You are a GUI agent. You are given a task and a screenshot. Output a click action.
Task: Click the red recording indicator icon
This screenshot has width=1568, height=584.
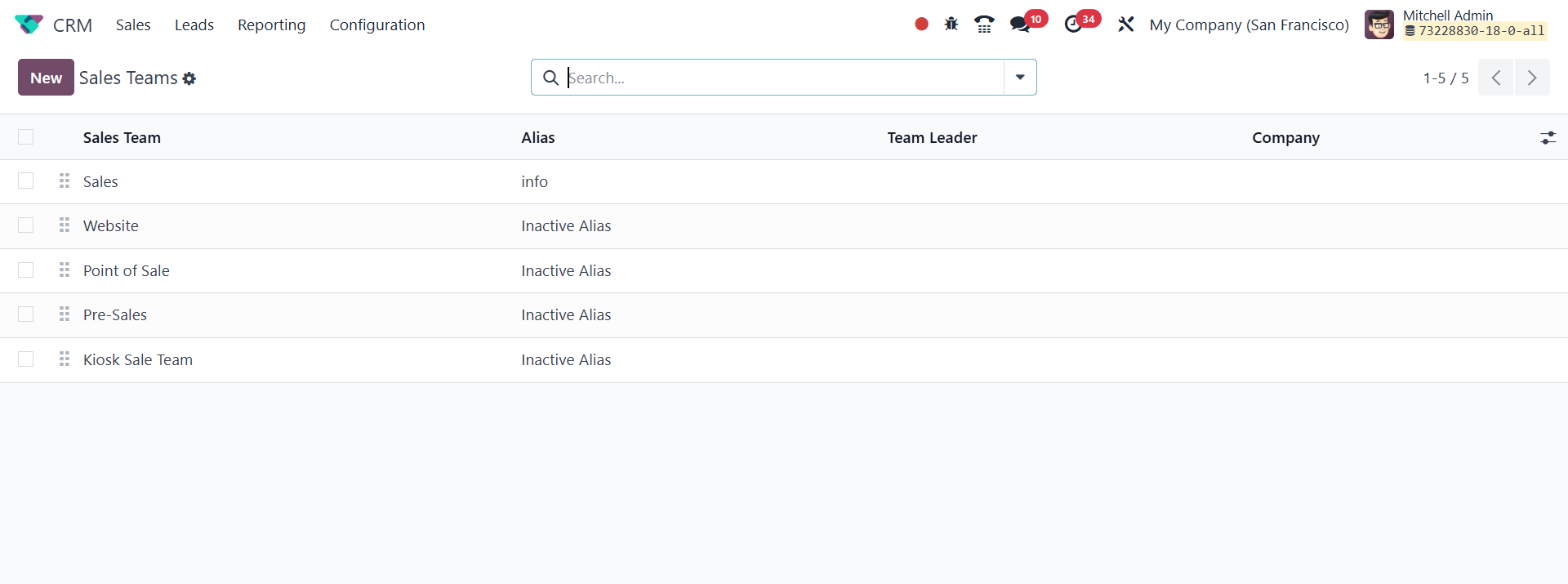coord(921,25)
